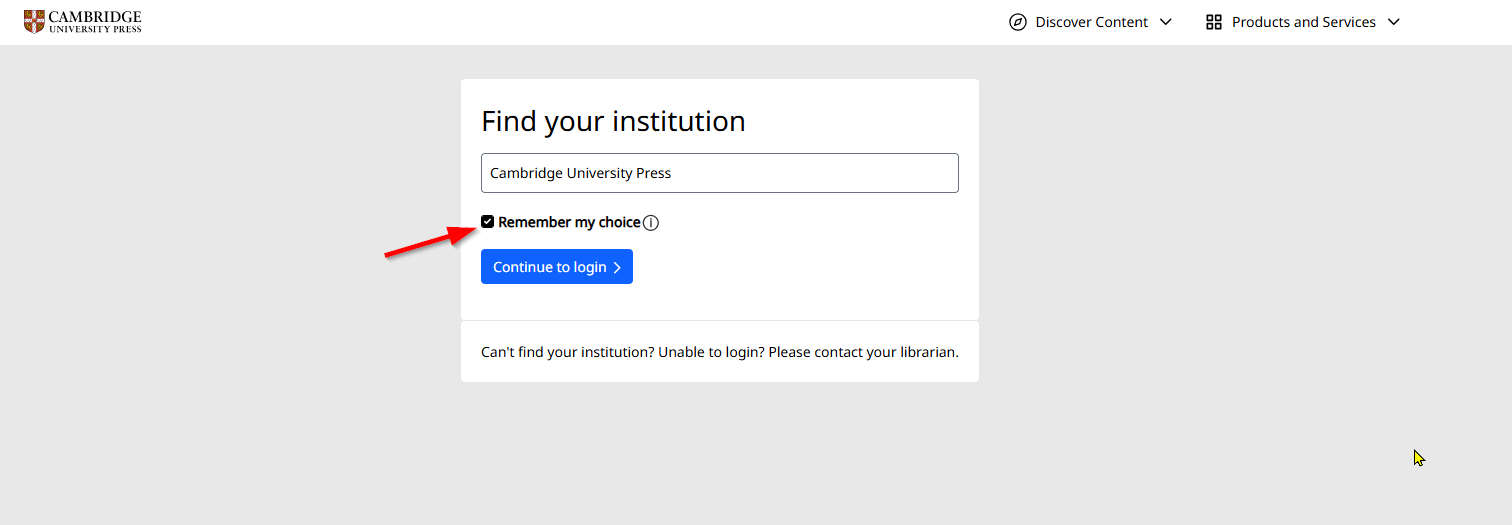Expand the Discover Content chevron

[1165, 22]
